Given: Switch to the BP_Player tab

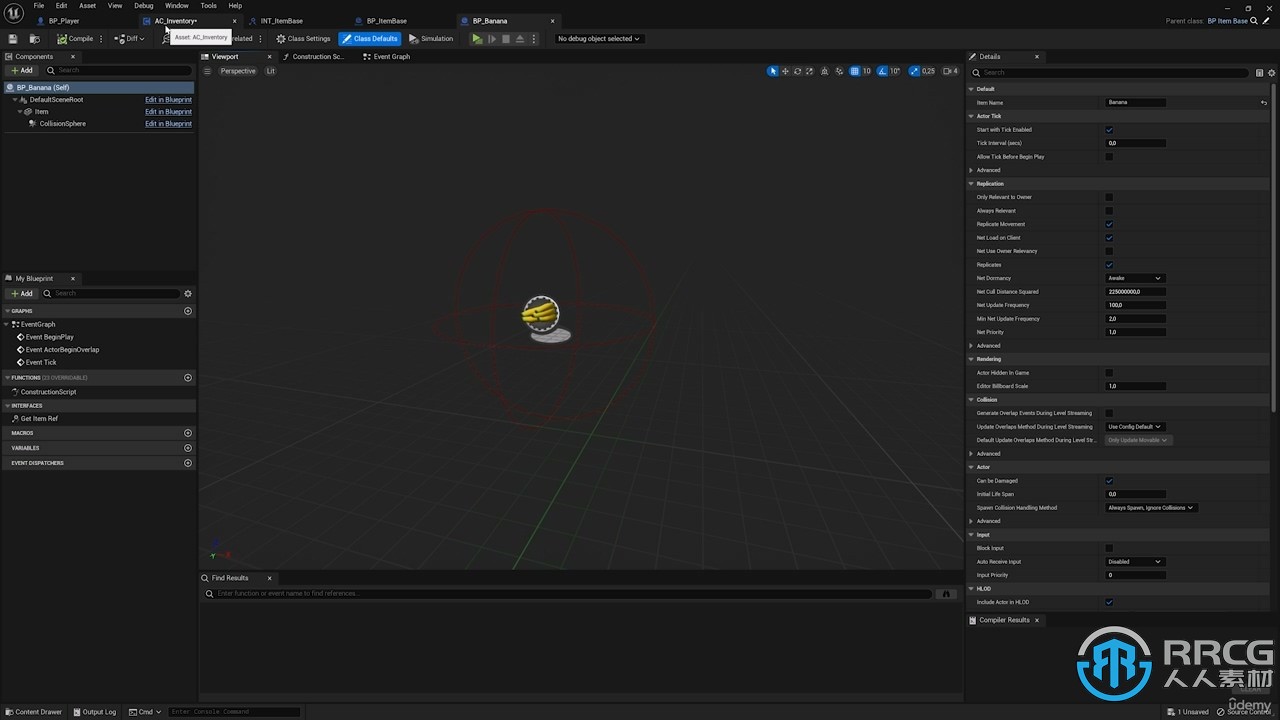Looking at the screenshot, I should pyautogui.click(x=64, y=21).
